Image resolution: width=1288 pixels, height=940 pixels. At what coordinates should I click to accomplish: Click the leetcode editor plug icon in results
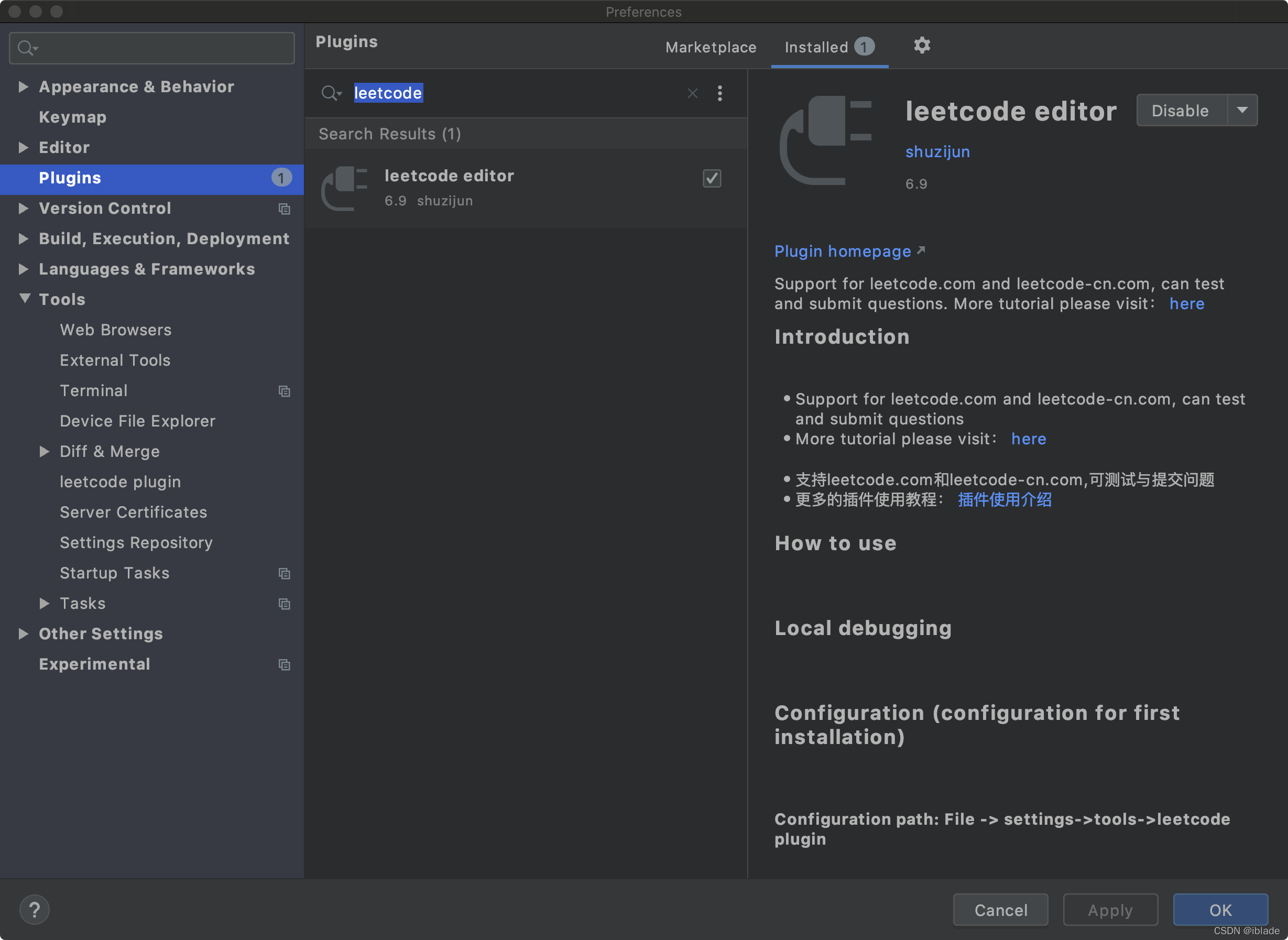345,188
